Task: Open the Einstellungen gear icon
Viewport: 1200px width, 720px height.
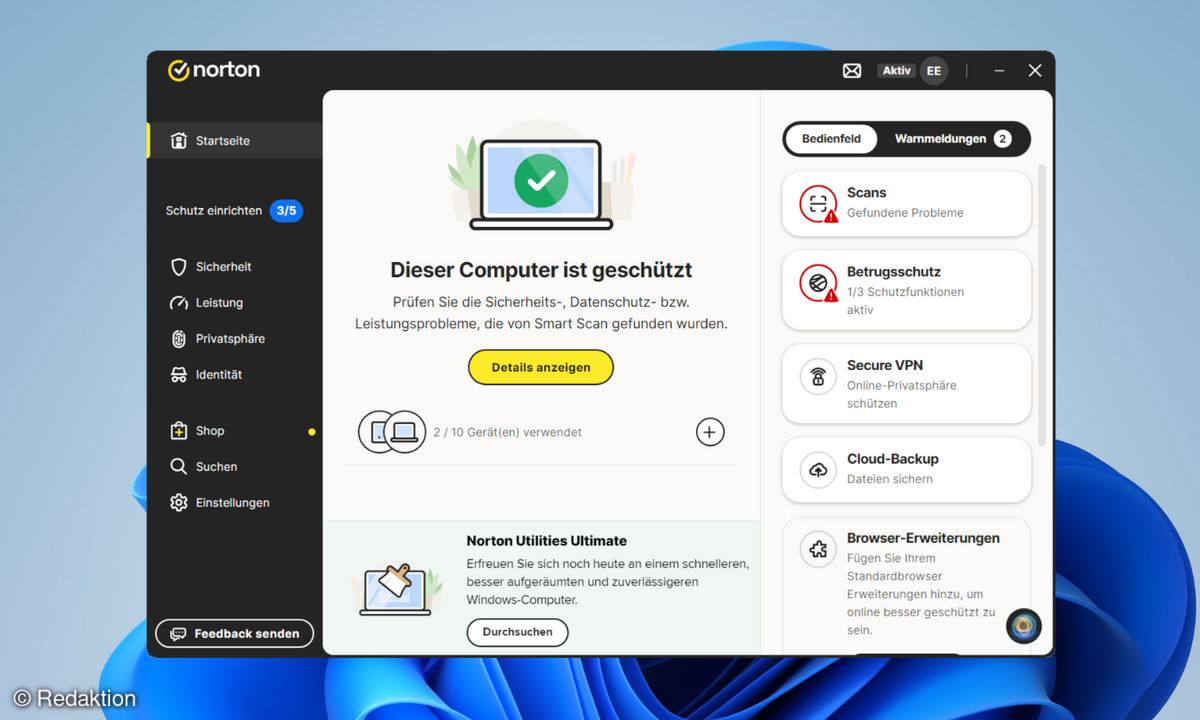Action: pyautogui.click(x=179, y=502)
